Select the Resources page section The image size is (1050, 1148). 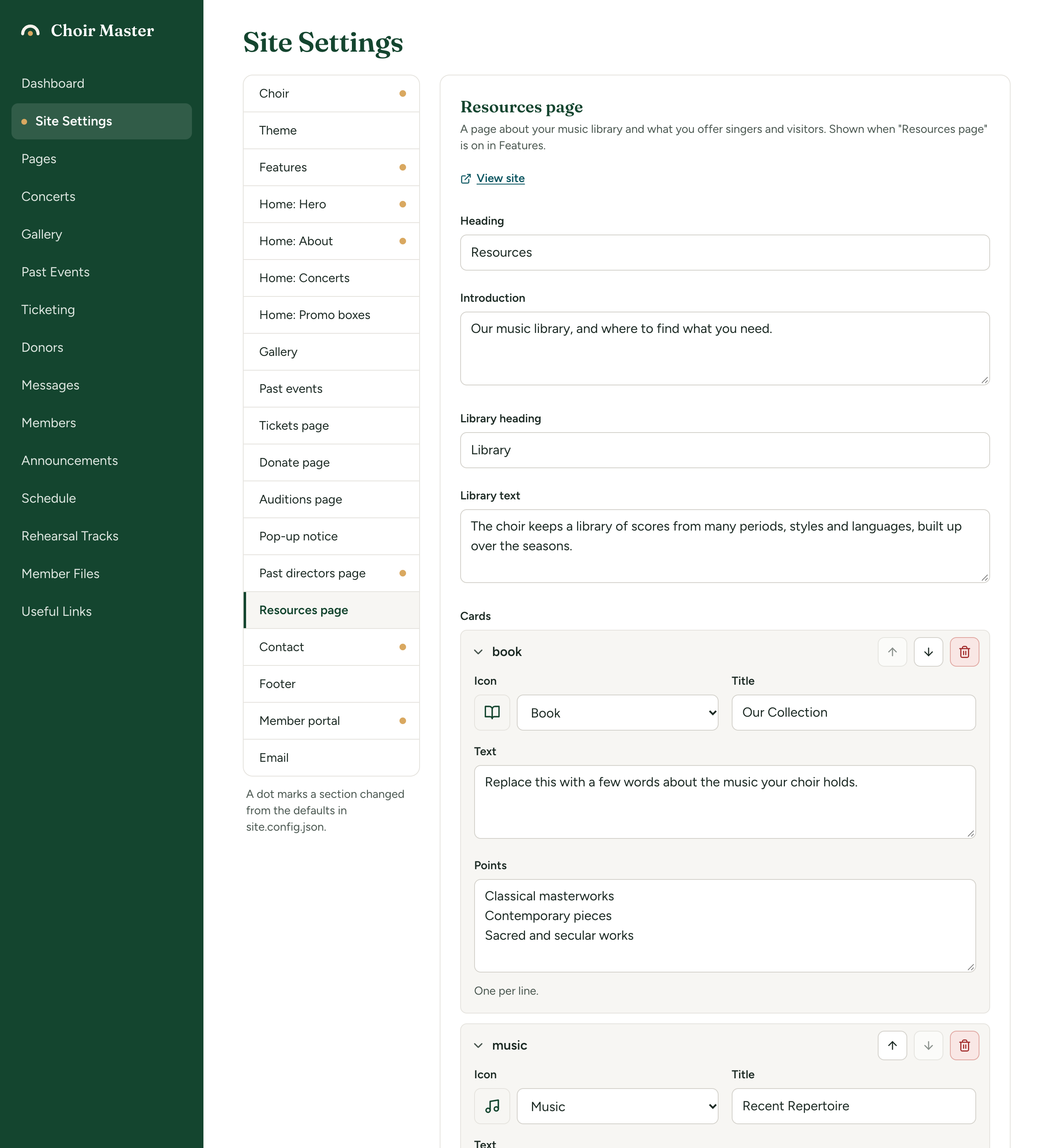pyautogui.click(x=331, y=610)
